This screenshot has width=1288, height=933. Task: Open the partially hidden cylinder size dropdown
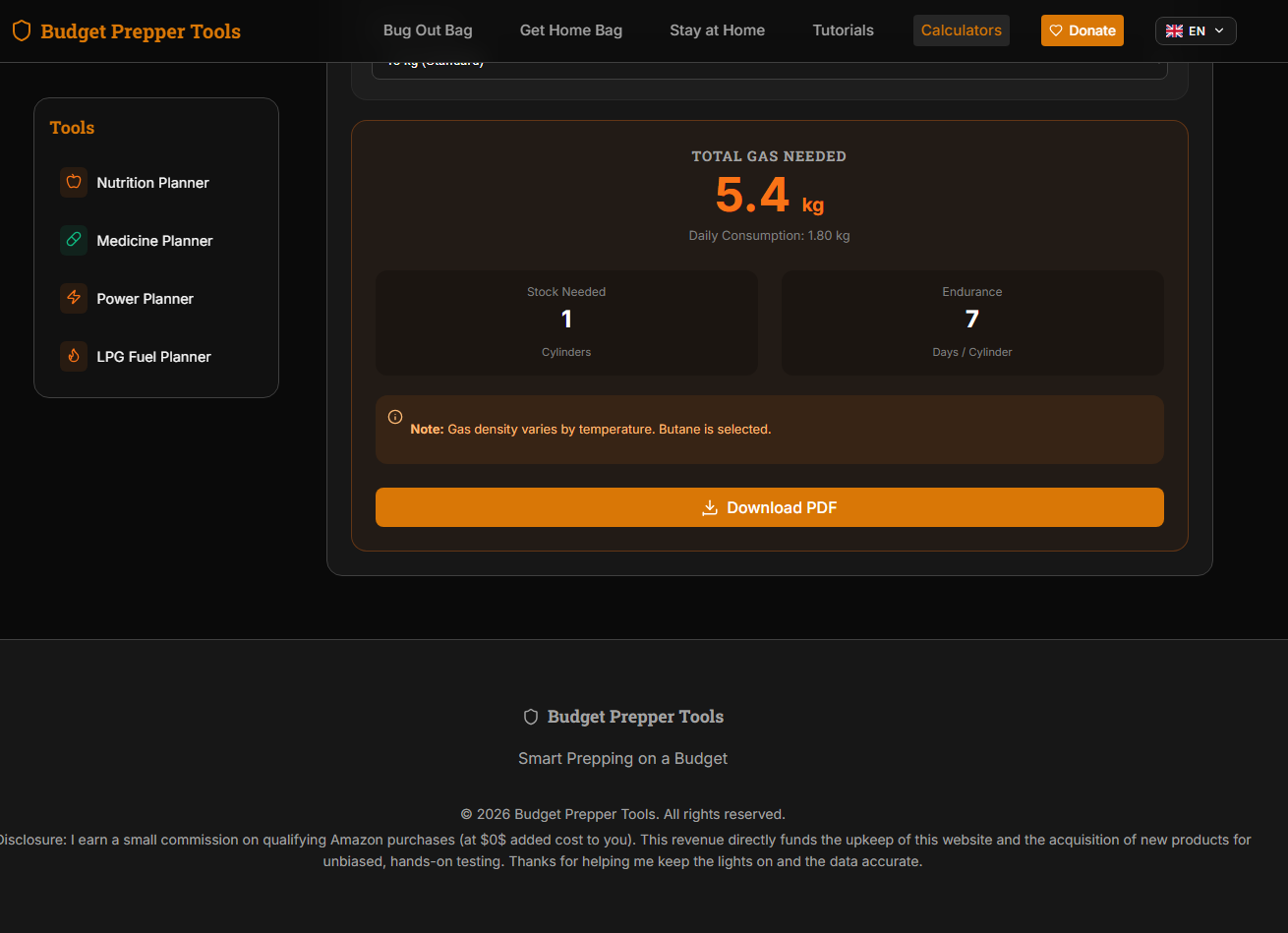tap(770, 70)
